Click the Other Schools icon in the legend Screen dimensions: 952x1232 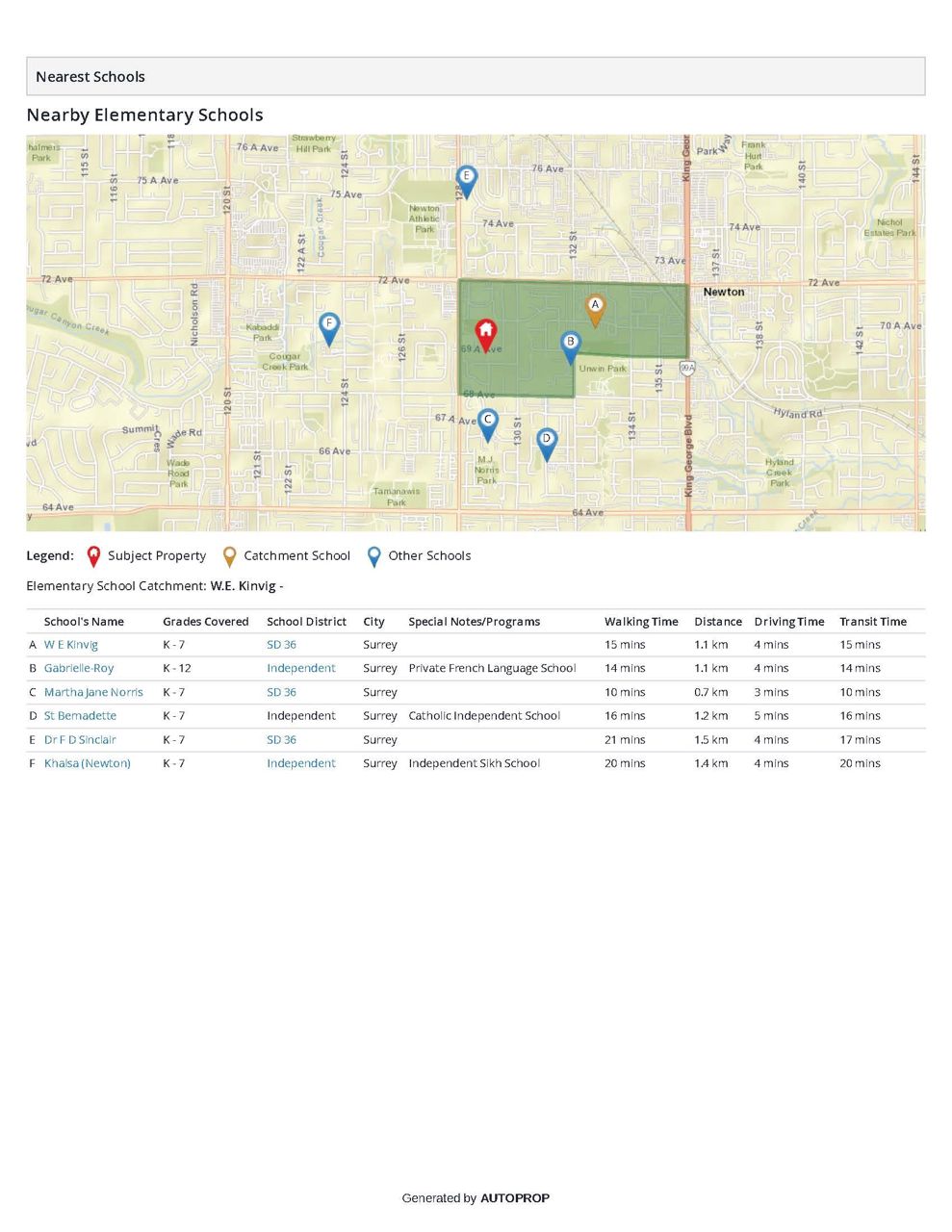pos(373,556)
